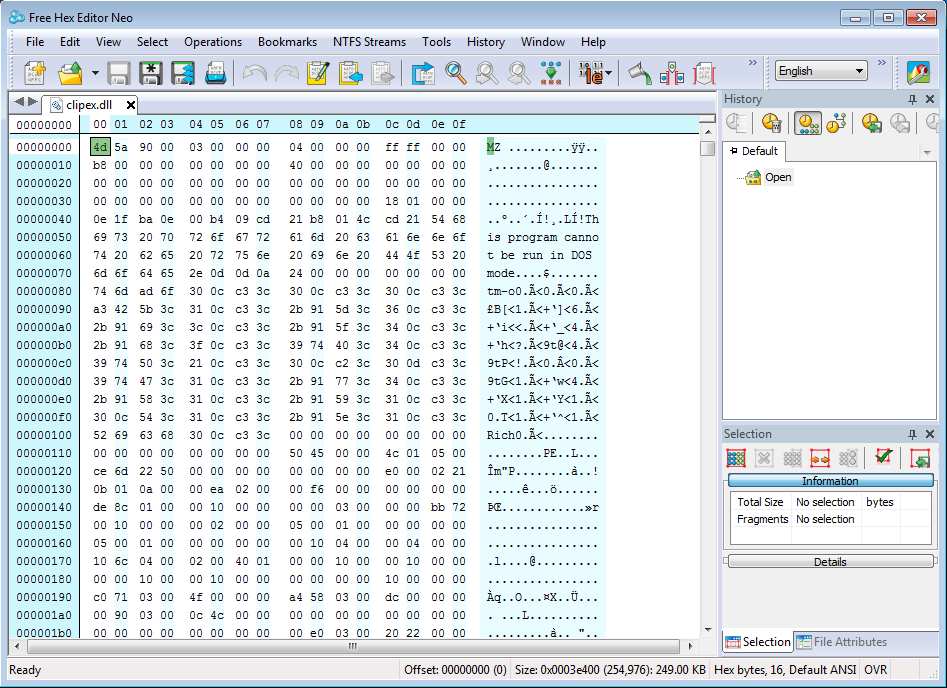
Task: Toggle OVR overwrite mode in status bar
Action: 876,669
